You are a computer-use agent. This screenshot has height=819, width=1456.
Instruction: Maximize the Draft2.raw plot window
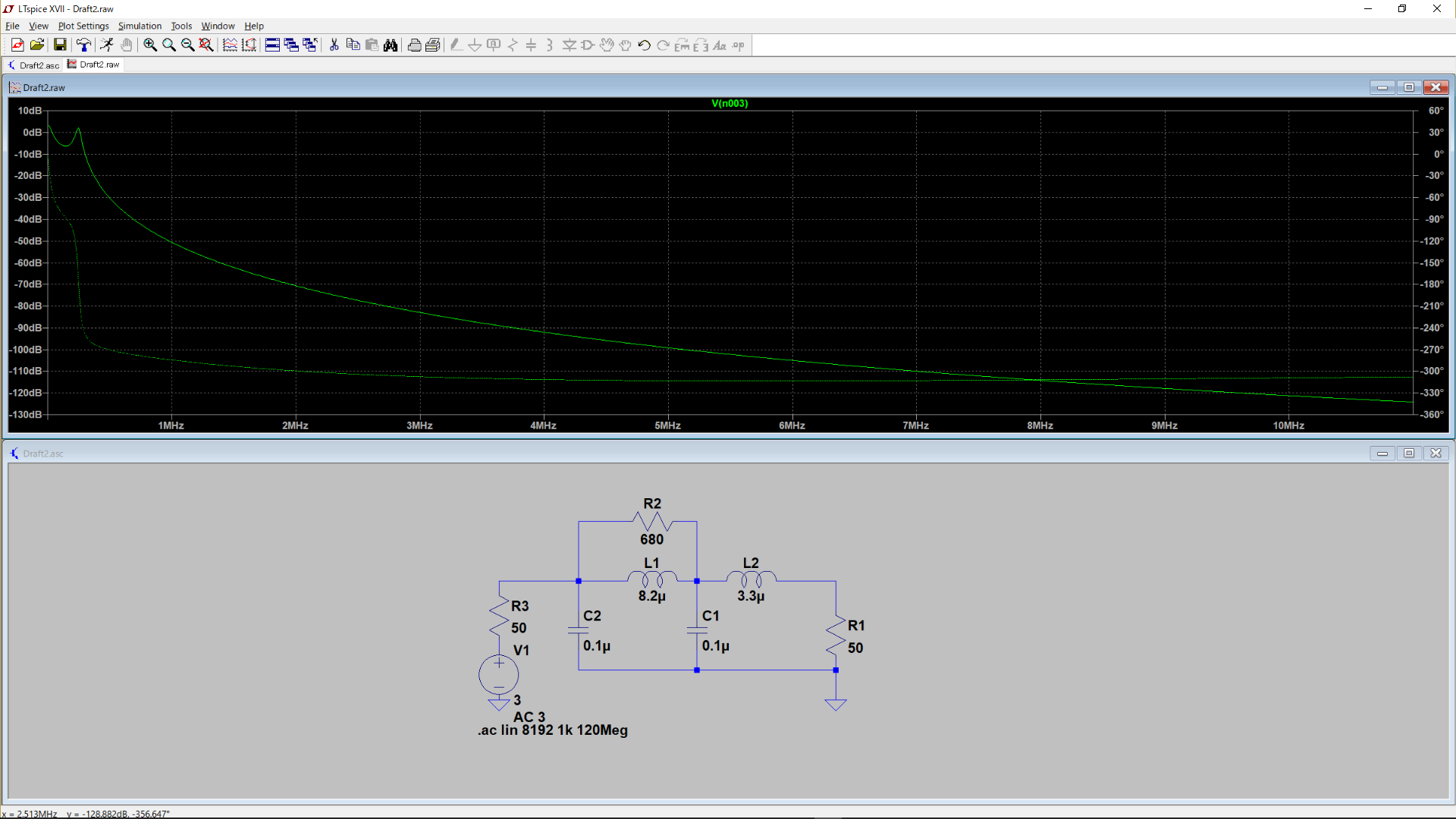point(1409,87)
